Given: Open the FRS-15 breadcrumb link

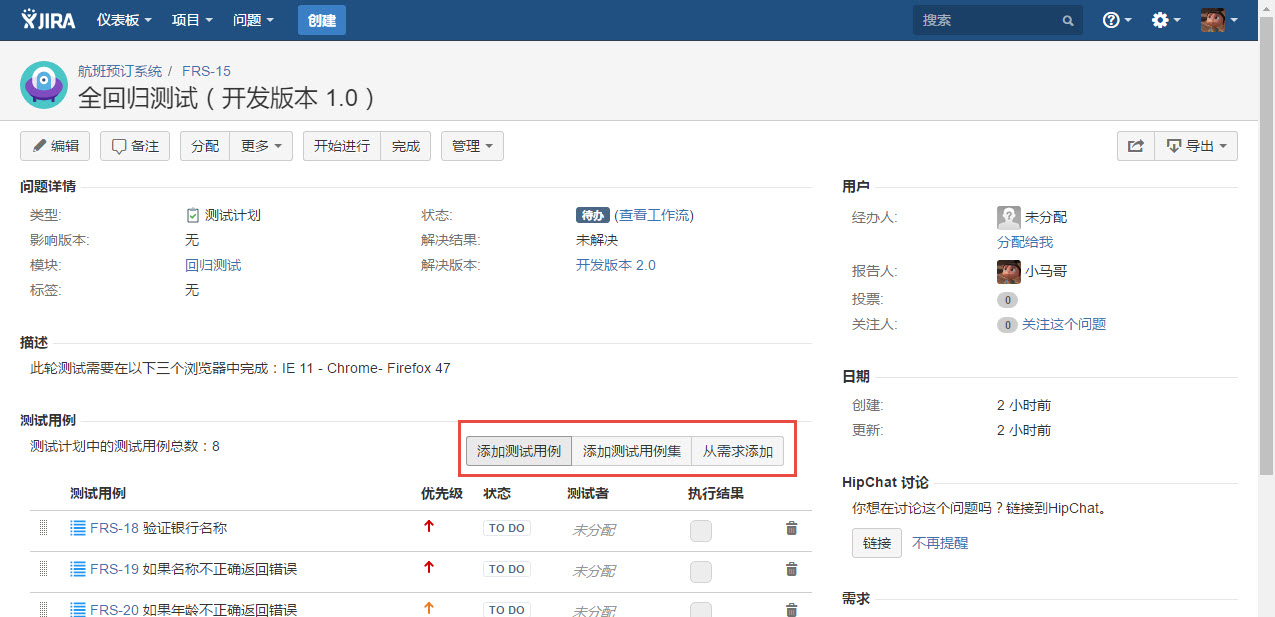Looking at the screenshot, I should pyautogui.click(x=206, y=71).
